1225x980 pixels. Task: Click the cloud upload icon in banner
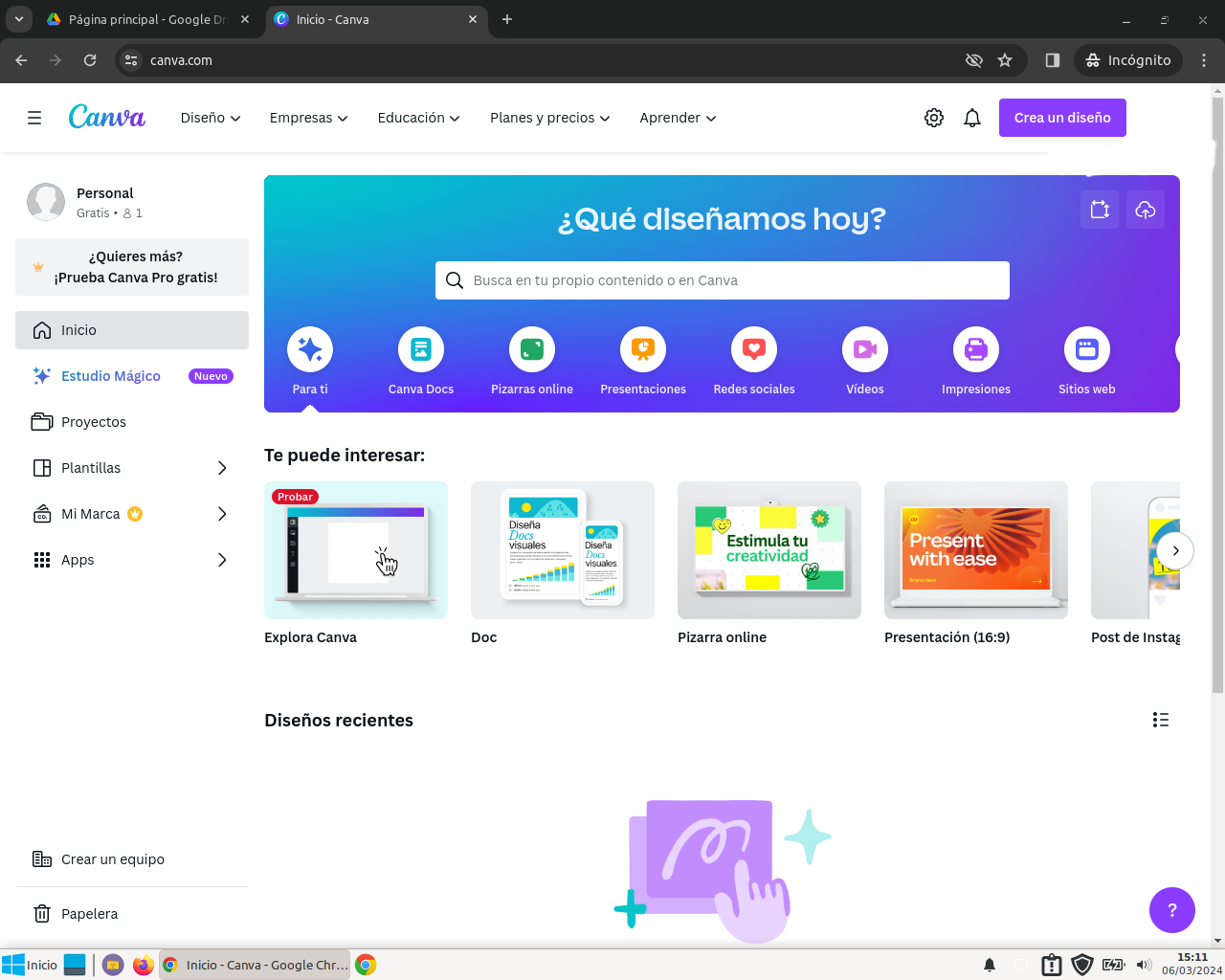[1146, 210]
